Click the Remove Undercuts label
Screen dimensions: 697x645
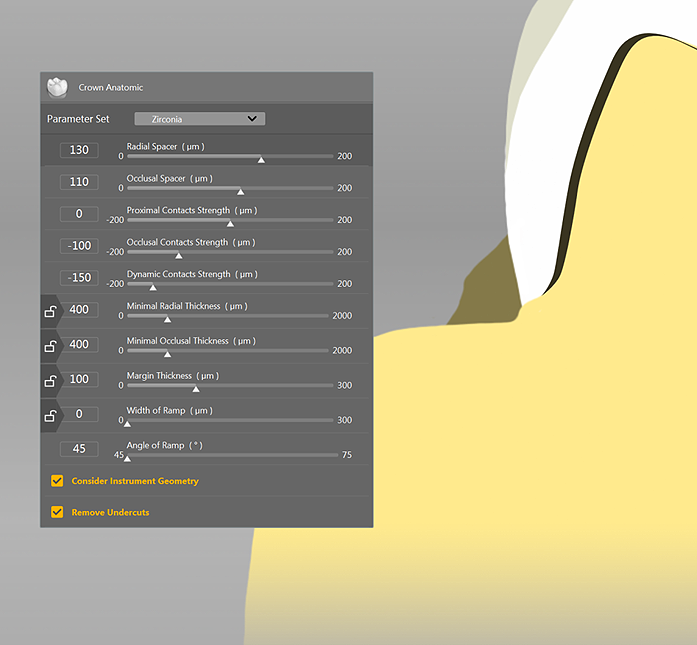110,513
